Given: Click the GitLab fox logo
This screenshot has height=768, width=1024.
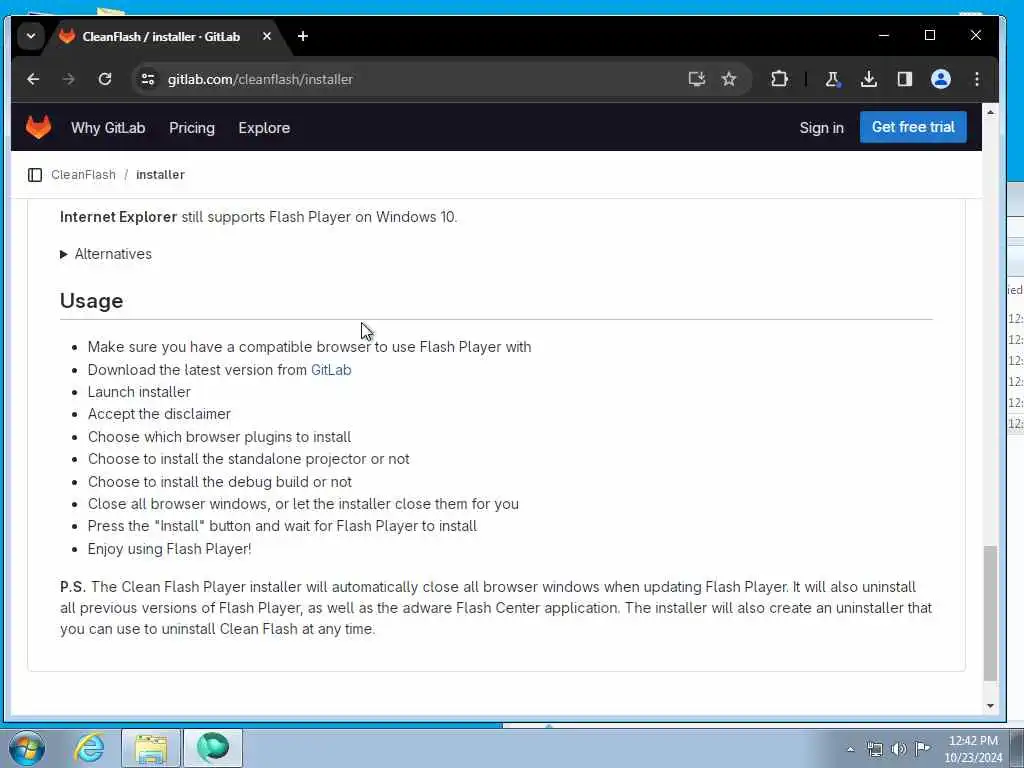Looking at the screenshot, I should [39, 127].
